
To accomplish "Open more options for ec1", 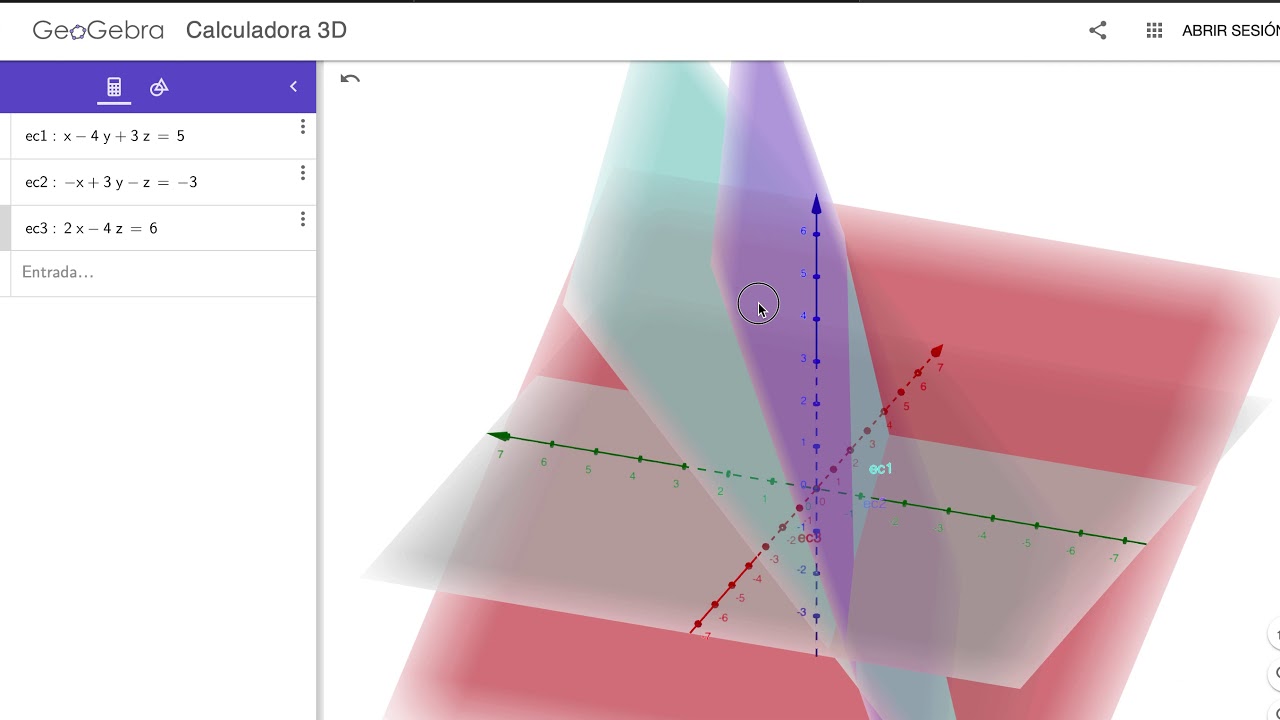I will (x=302, y=127).
